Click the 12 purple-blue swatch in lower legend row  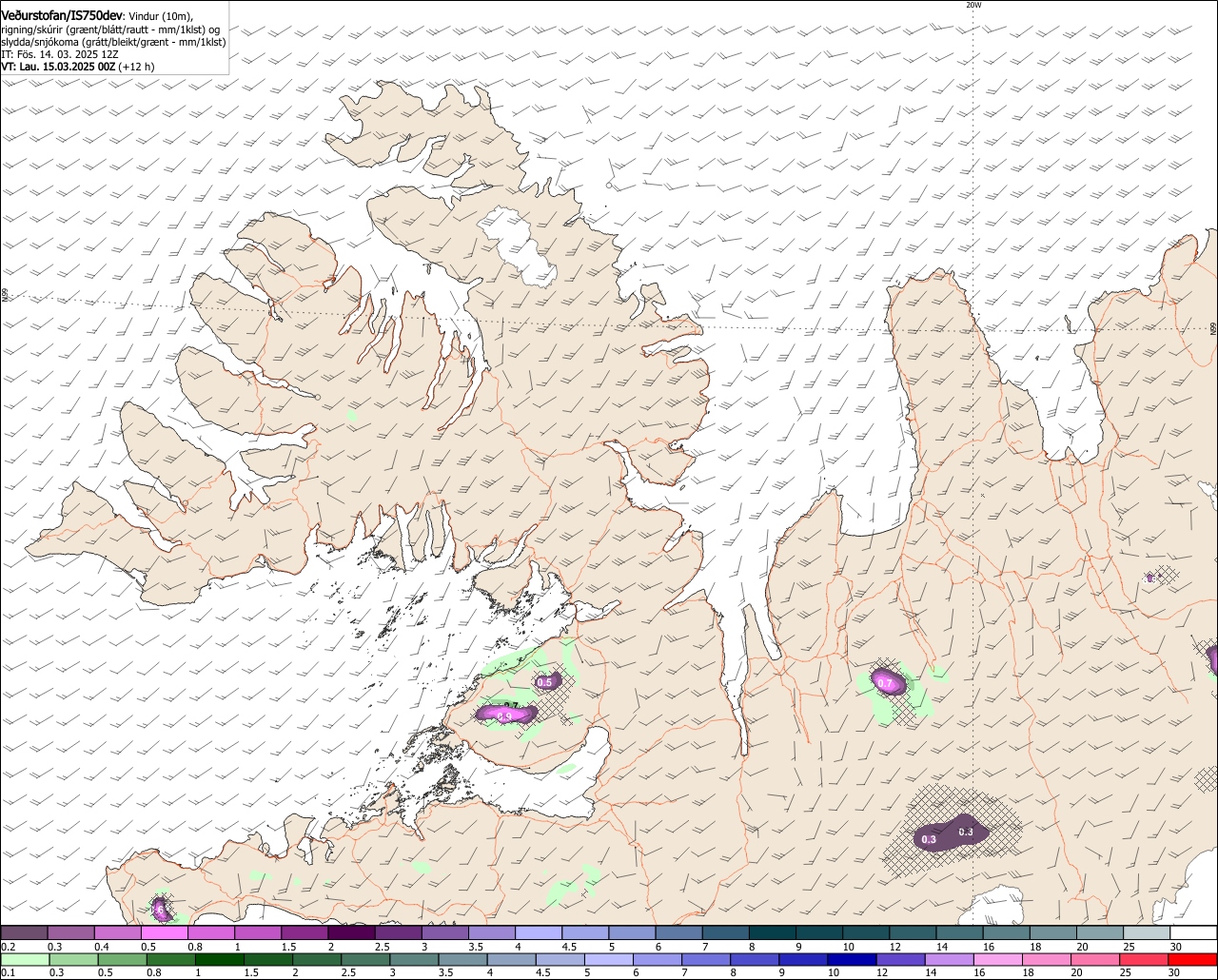(x=900, y=959)
